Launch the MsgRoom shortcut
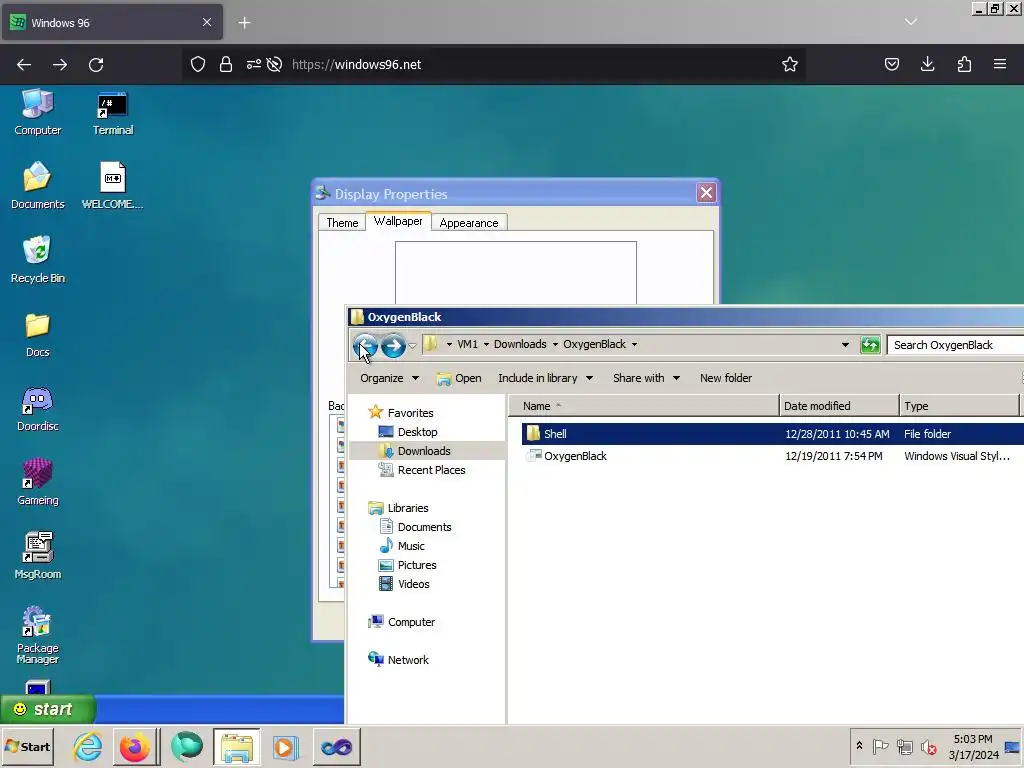1024x768 pixels. [x=37, y=556]
